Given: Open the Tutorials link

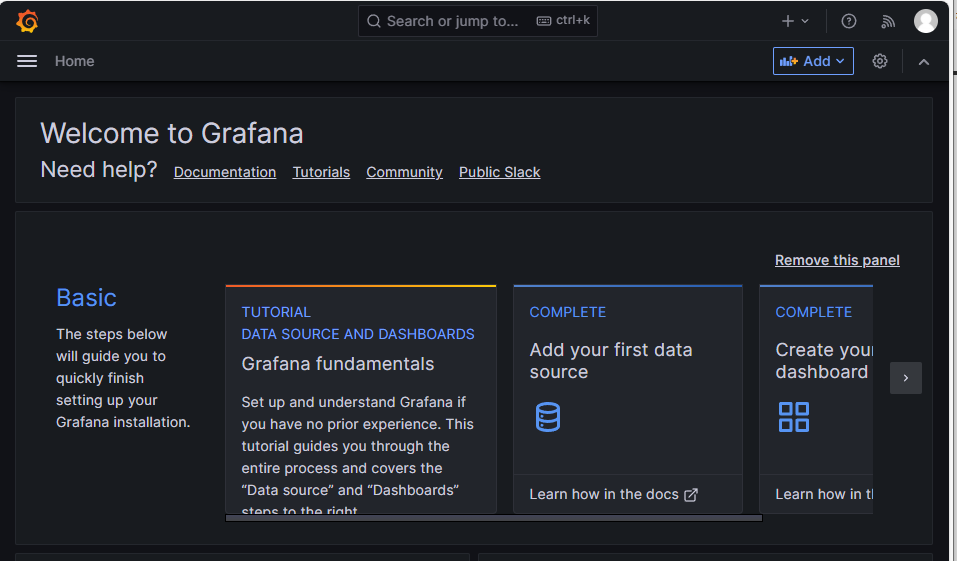Looking at the screenshot, I should (x=321, y=172).
